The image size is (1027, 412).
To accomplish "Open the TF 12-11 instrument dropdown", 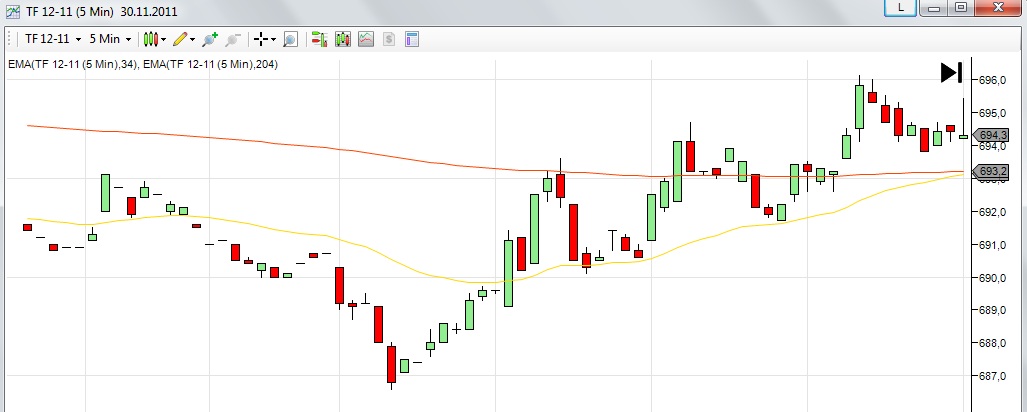I will 52,39.
